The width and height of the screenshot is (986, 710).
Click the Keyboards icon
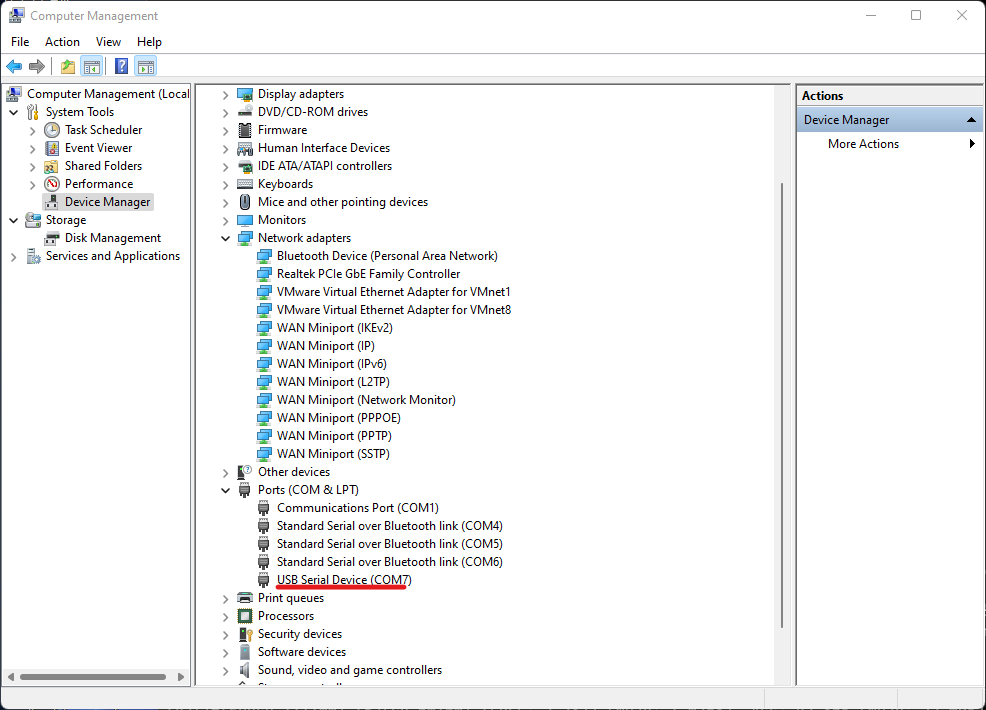[245, 184]
